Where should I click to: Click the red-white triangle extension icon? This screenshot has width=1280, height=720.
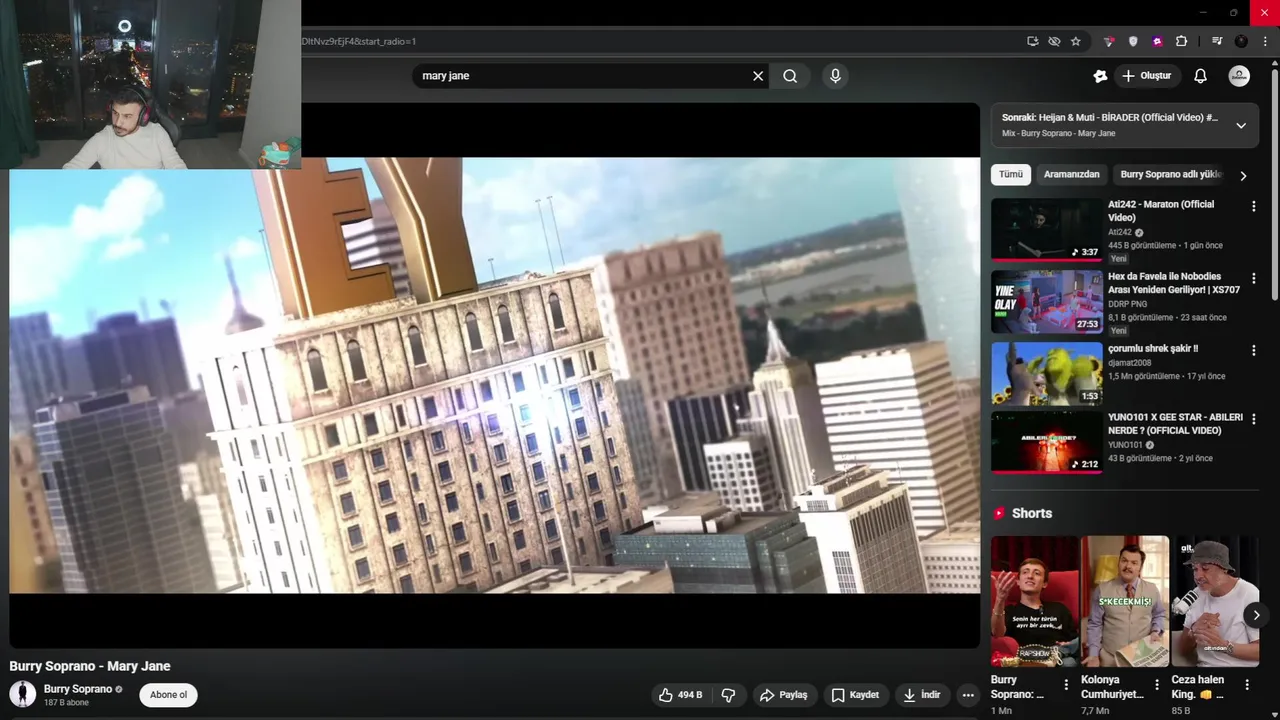click(x=1109, y=41)
